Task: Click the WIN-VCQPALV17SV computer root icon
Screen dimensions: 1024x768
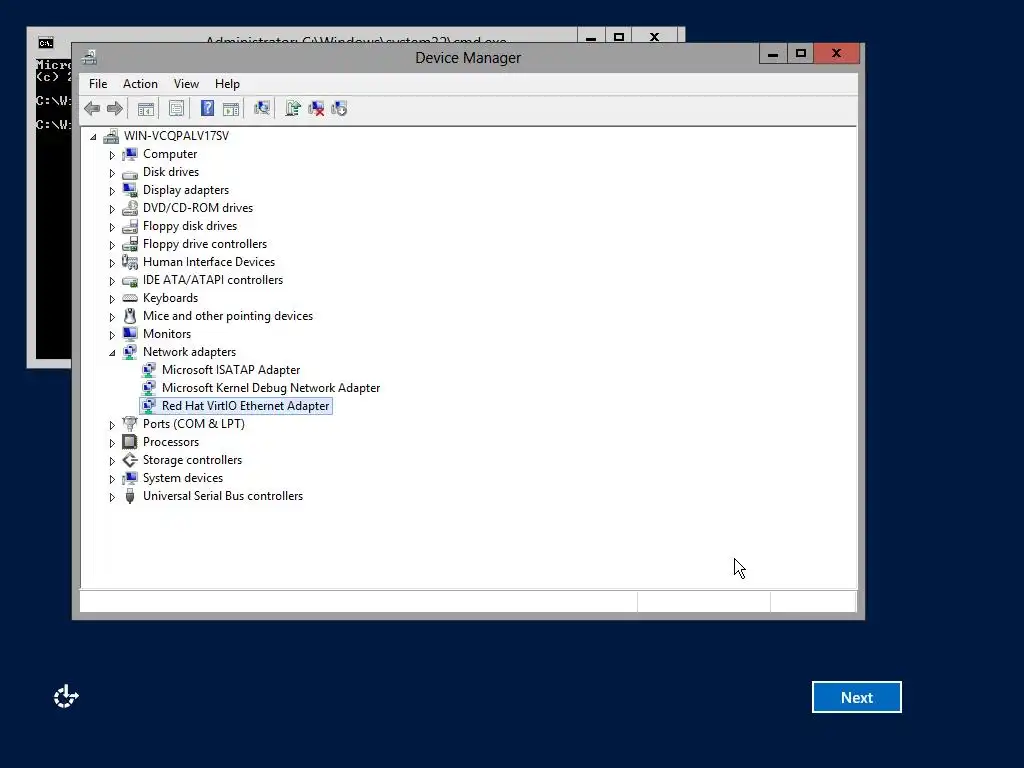Action: (111, 136)
